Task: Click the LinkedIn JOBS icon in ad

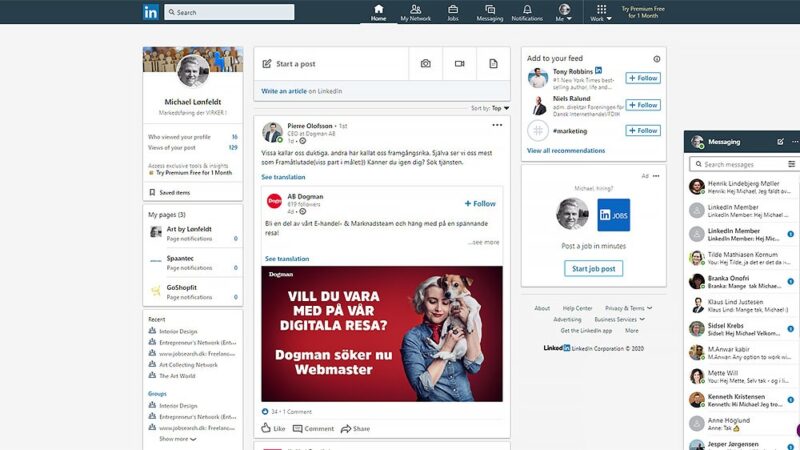Action: point(614,215)
